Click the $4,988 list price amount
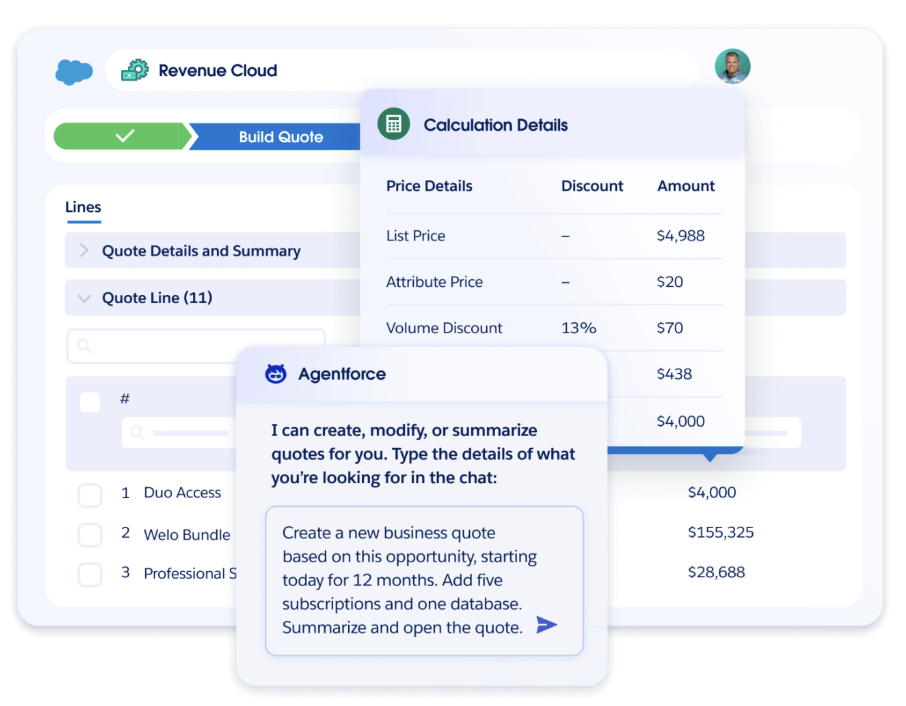 point(681,236)
